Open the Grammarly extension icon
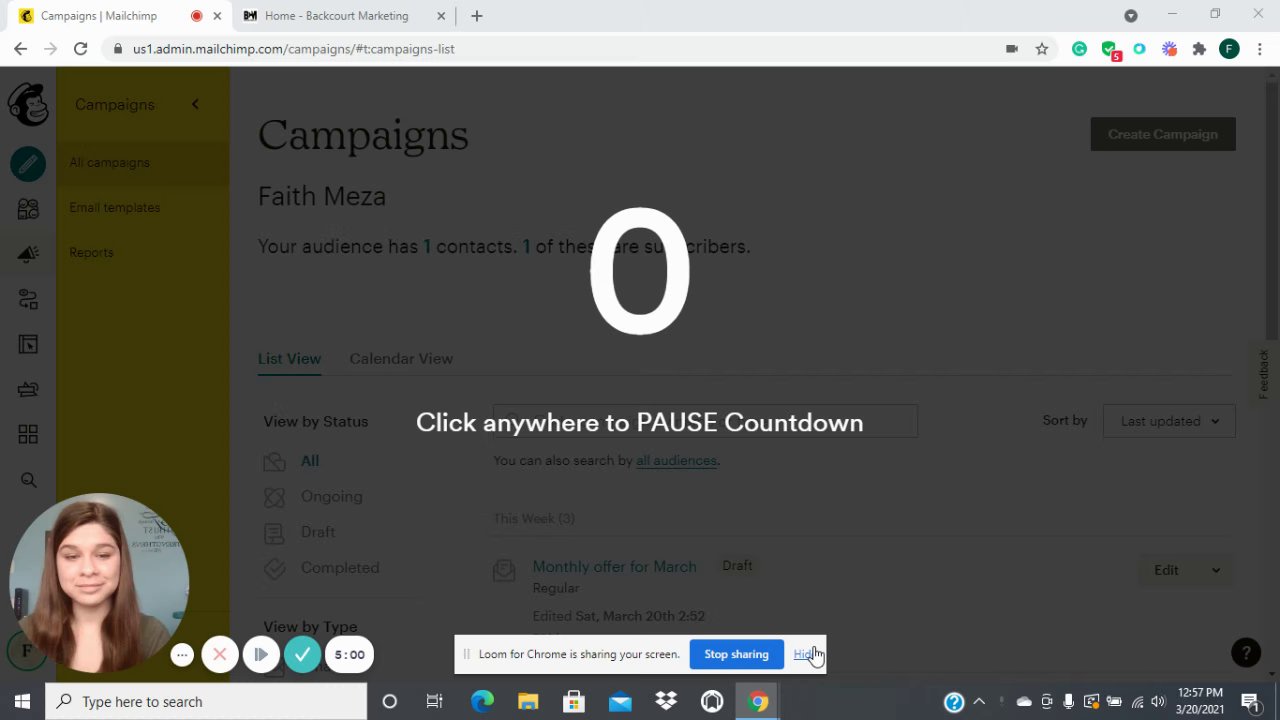The height and width of the screenshot is (720, 1280). pos(1079,49)
